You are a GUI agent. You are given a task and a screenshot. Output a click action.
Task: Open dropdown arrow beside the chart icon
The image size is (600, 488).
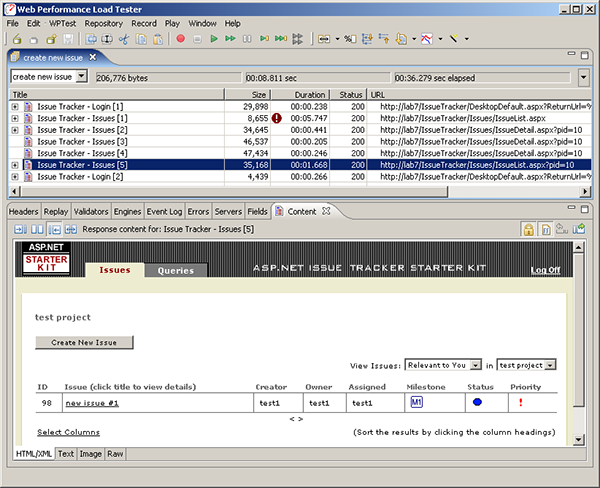[x=440, y=39]
